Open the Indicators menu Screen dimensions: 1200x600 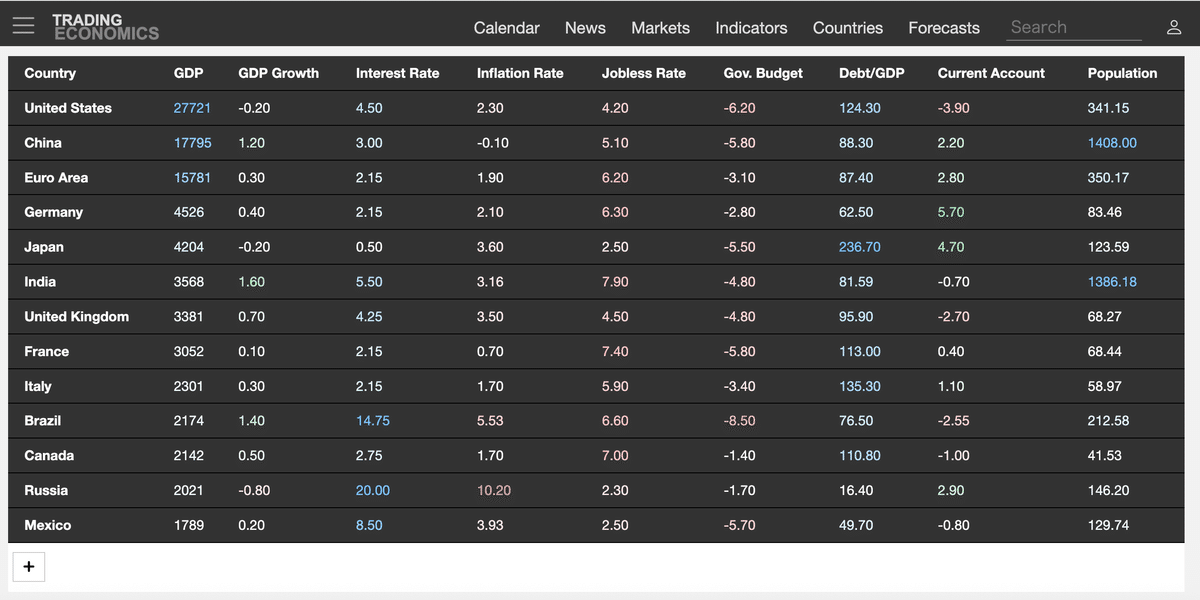(x=751, y=28)
